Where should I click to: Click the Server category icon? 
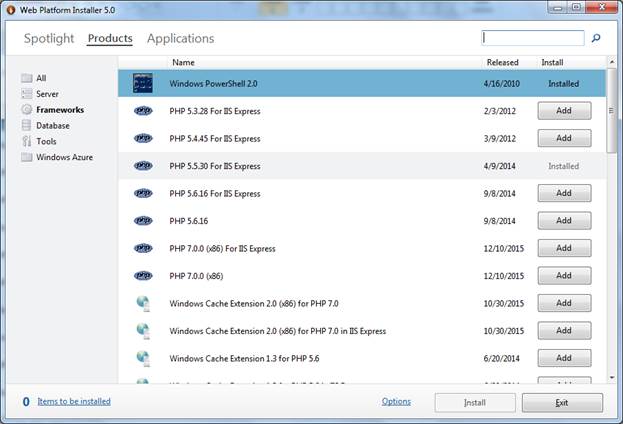point(27,94)
